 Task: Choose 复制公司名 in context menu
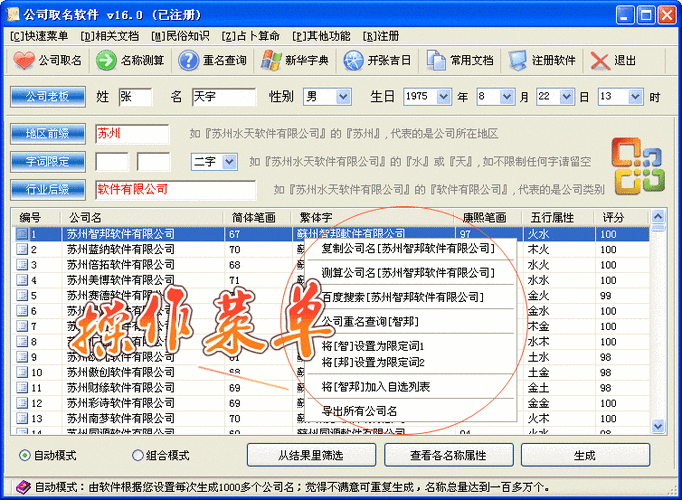[x=411, y=249]
